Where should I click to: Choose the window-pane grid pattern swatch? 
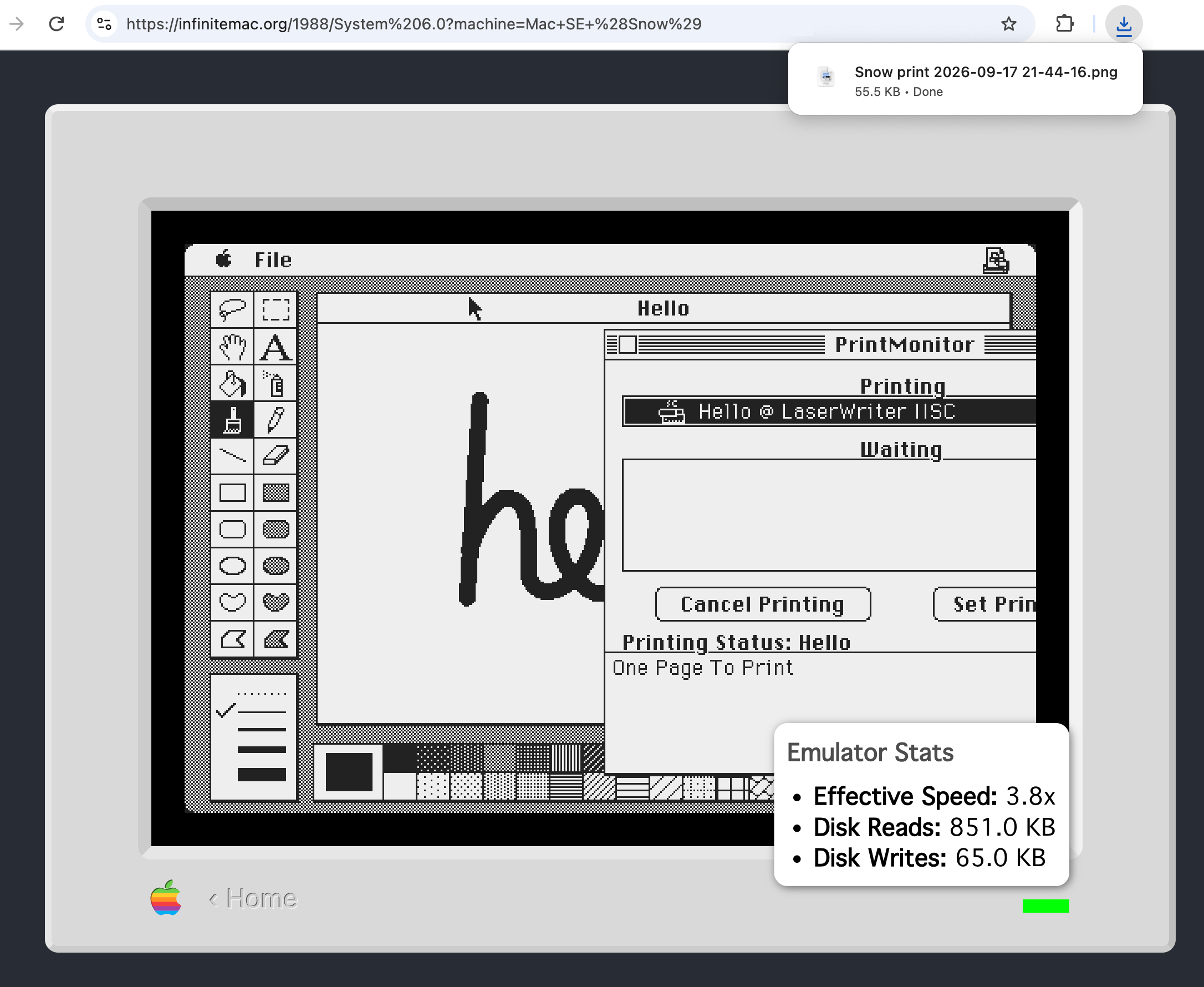(x=732, y=788)
